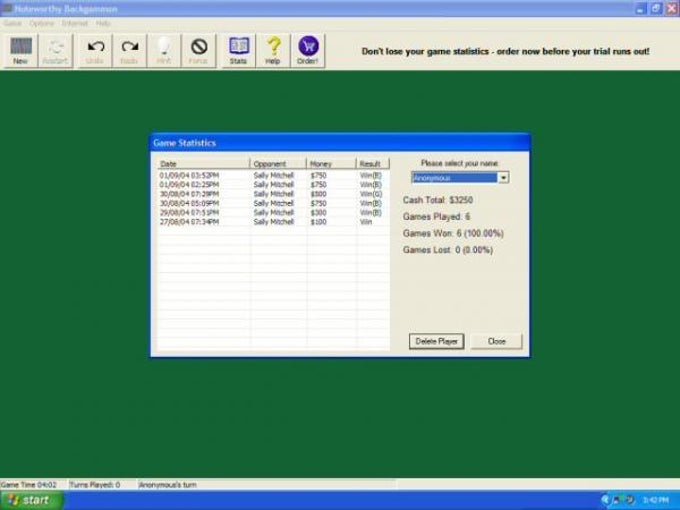Click the Noteworthy Backgammon title bar icon
Viewport: 680px width, 510px height.
[6, 8]
